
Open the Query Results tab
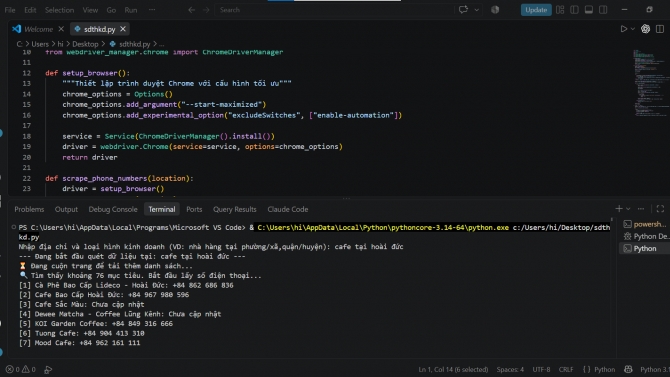point(235,209)
